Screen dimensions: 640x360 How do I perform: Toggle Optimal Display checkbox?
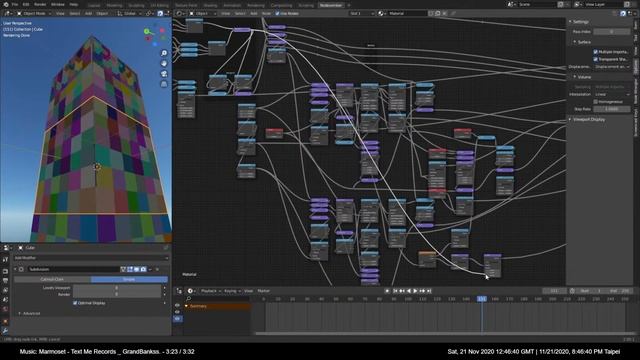point(75,303)
